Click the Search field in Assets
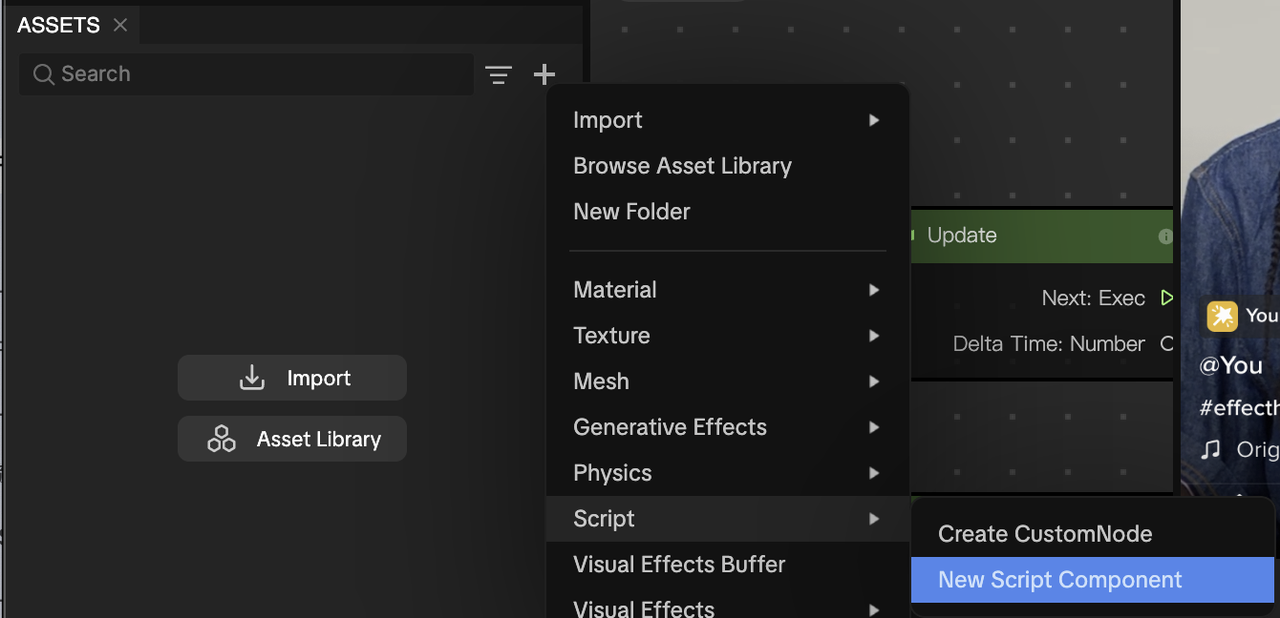 point(246,74)
